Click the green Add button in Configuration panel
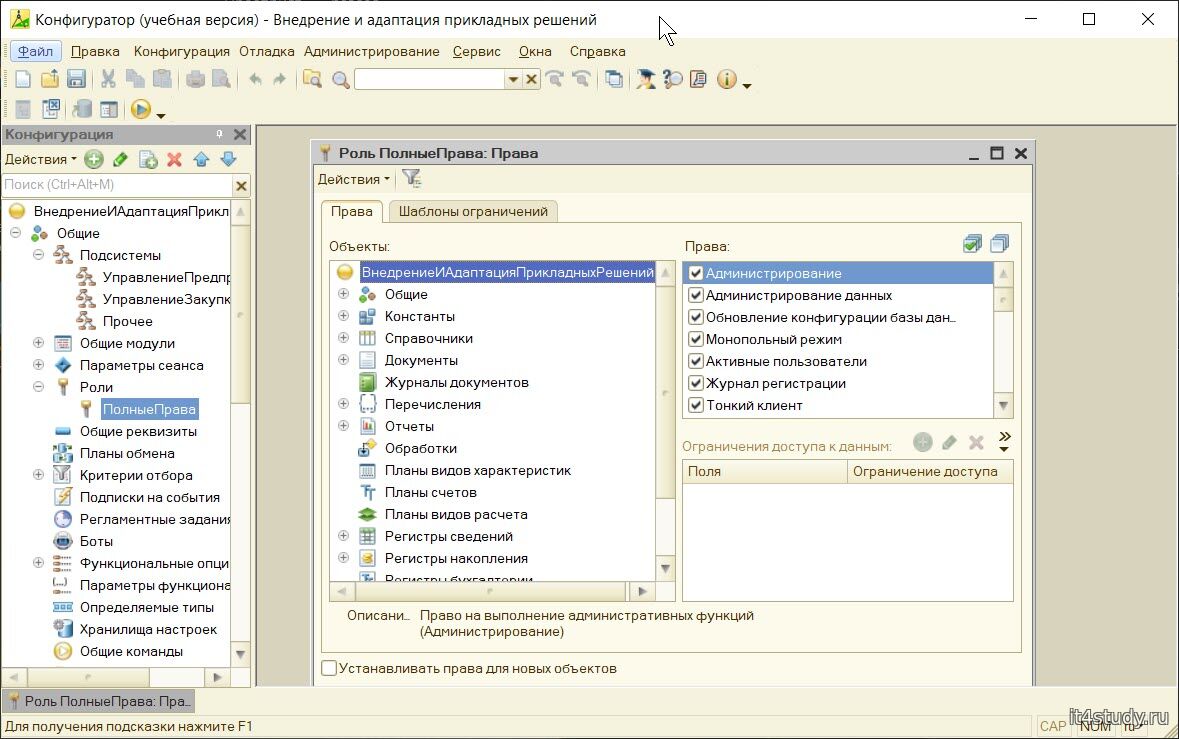The image size is (1179, 739). tap(94, 159)
